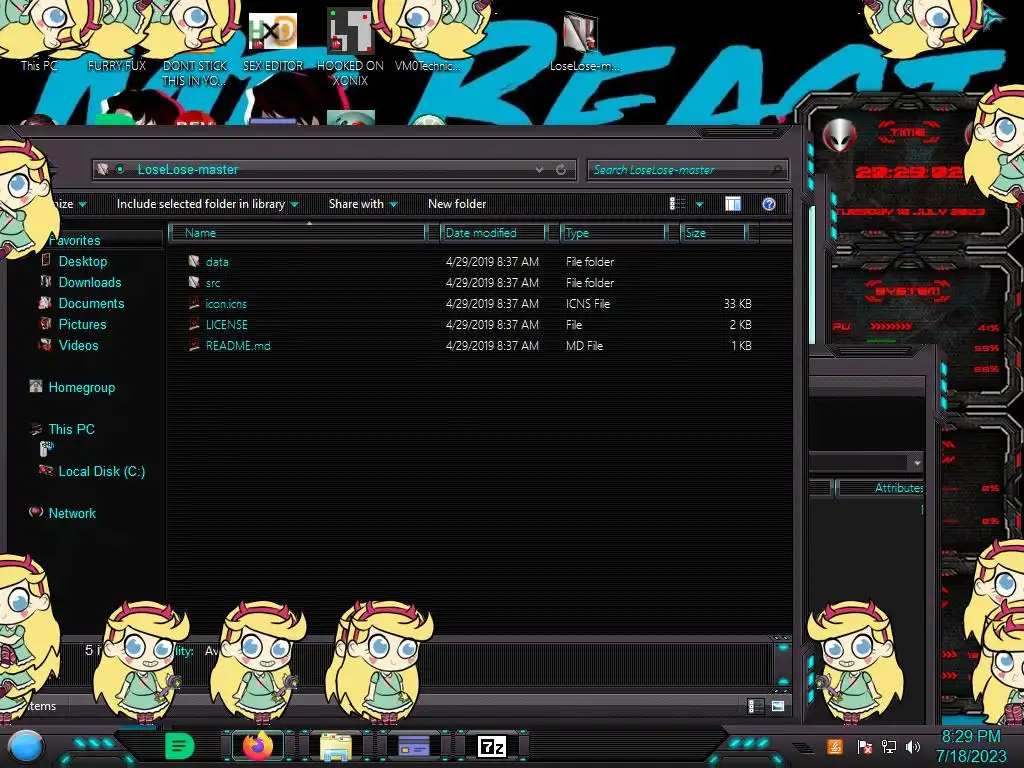Screen dimensions: 1024x768
Task: Open Pictures in Favorites sidebar
Action: (82, 324)
